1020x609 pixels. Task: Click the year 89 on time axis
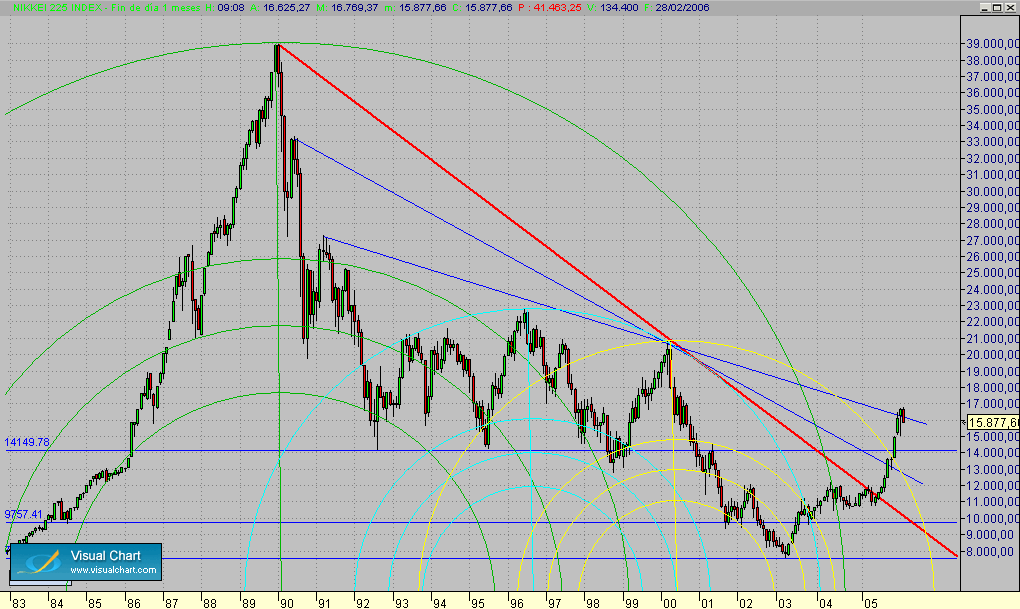coord(248,603)
